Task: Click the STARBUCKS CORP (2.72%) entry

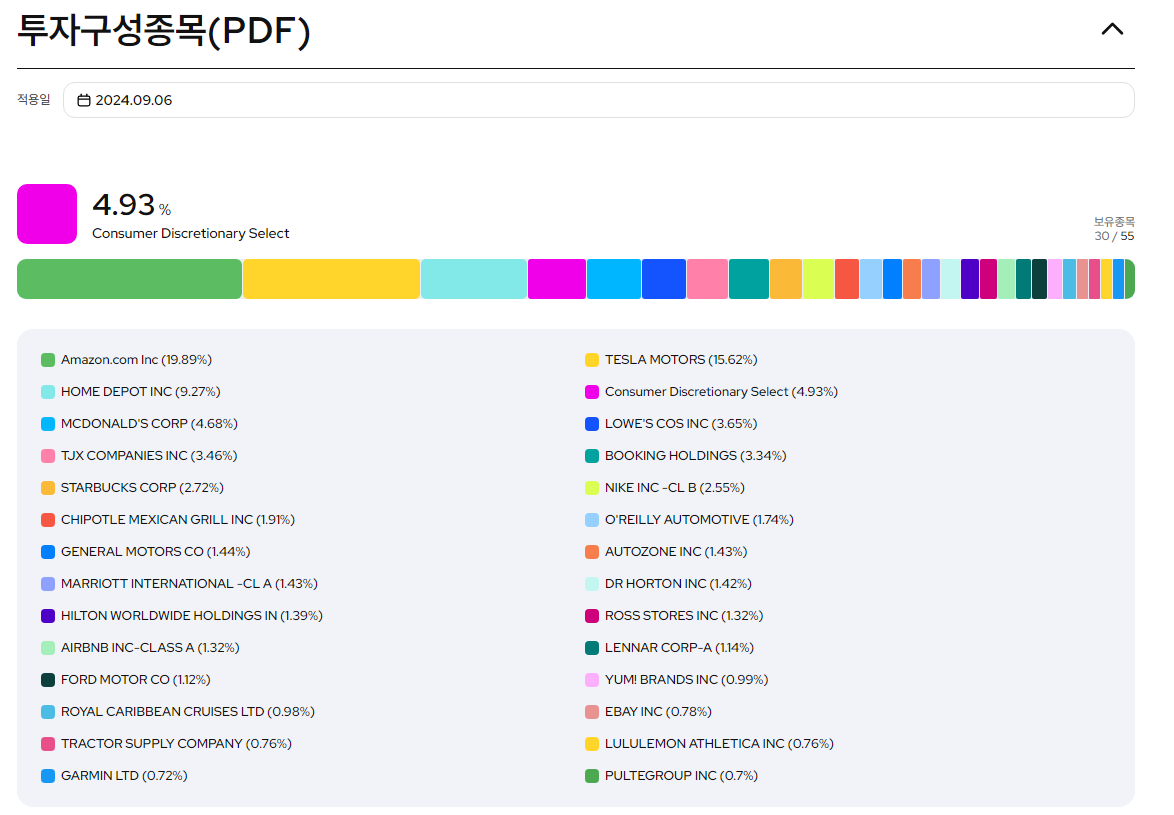Action: (x=133, y=488)
